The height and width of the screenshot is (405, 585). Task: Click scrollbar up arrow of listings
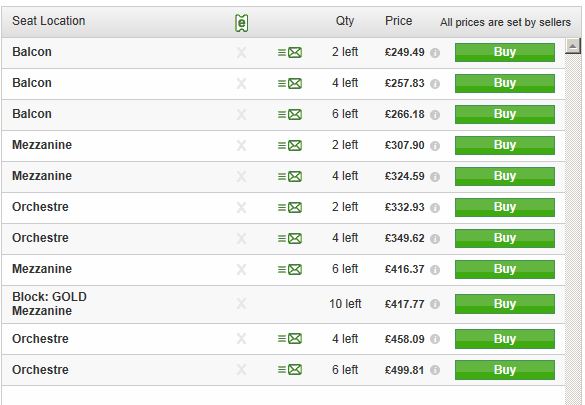(573, 46)
